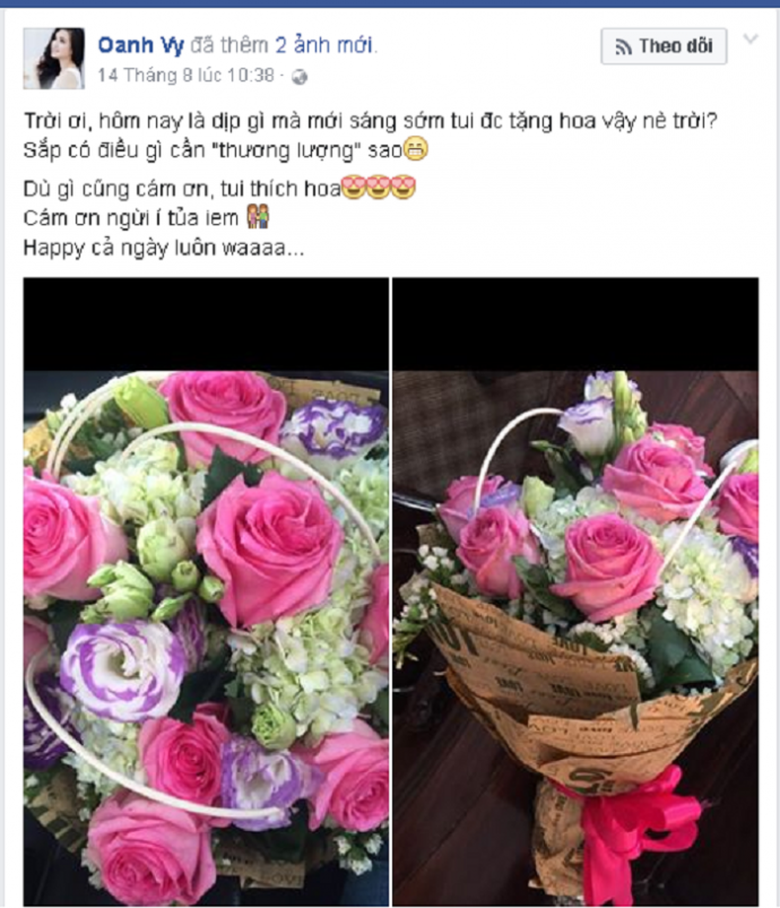Click the third heart-eyes emoji
This screenshot has width=780, height=908.
coord(403,188)
